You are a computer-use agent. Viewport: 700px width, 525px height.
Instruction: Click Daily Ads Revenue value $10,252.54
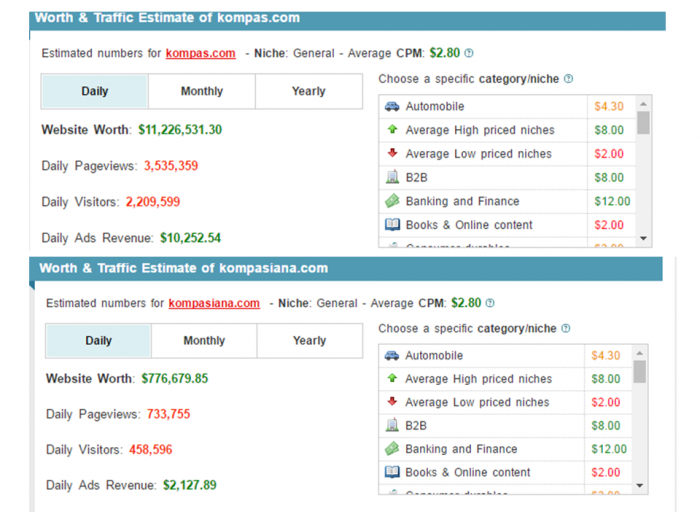click(x=191, y=238)
